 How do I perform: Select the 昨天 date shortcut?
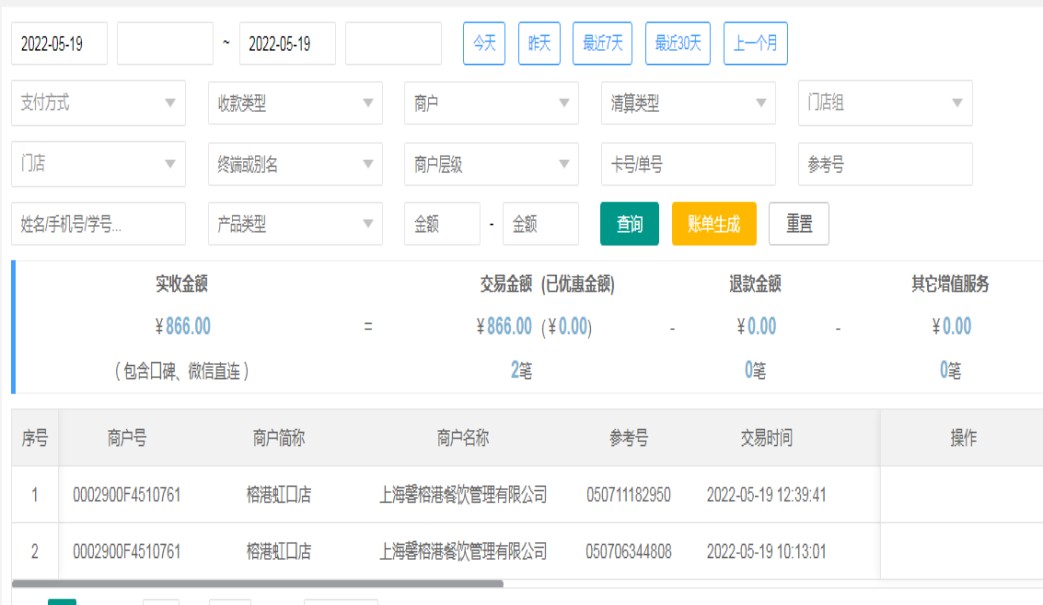(539, 44)
